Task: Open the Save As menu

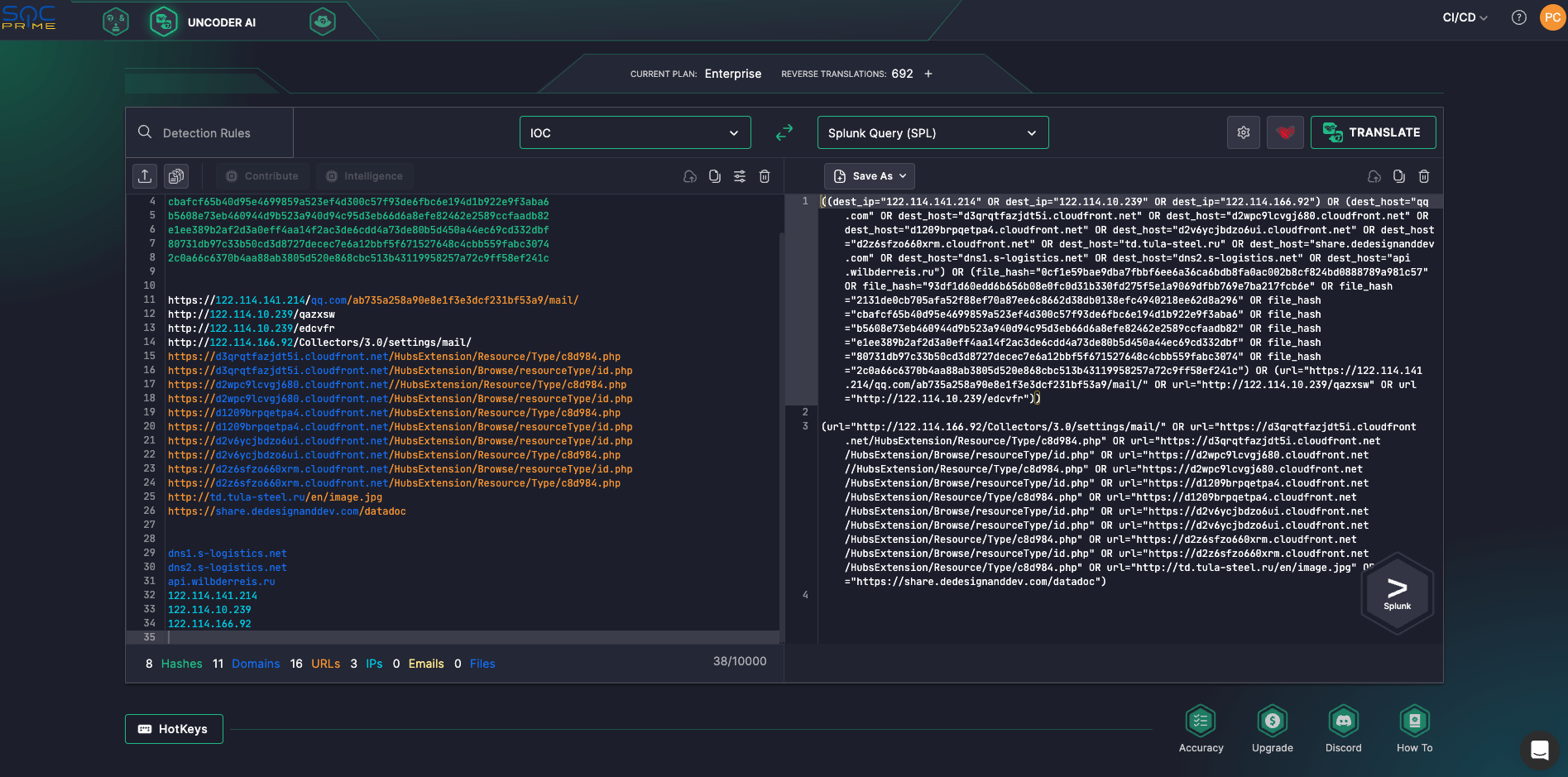Action: click(x=869, y=175)
